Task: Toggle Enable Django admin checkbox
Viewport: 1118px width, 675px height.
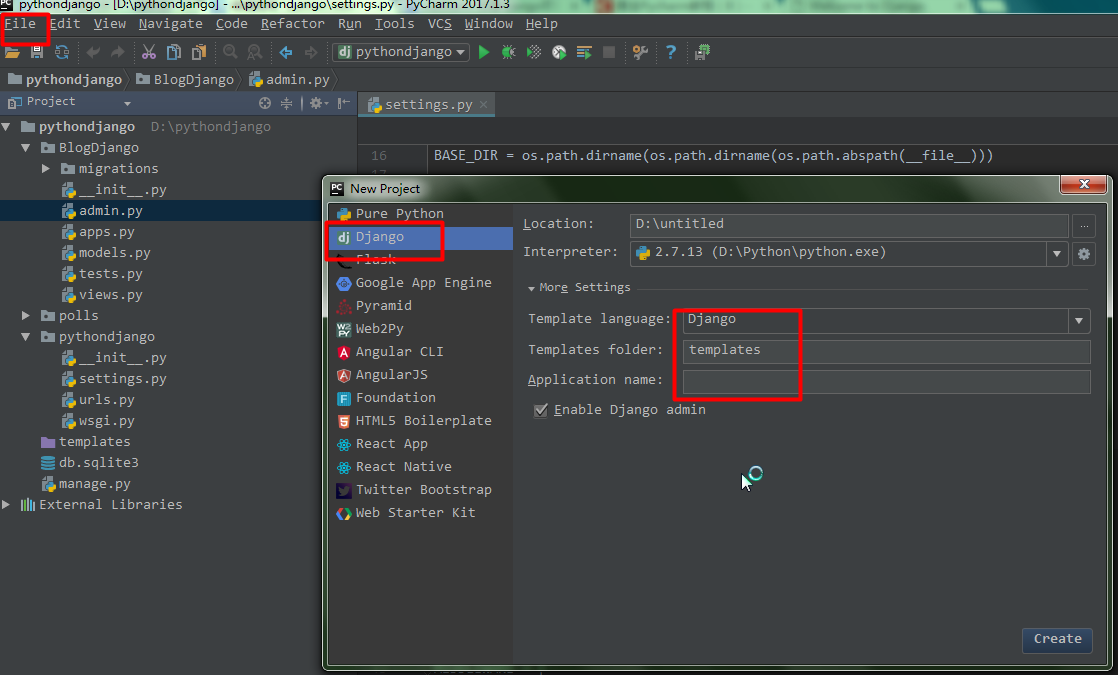Action: tap(541, 410)
